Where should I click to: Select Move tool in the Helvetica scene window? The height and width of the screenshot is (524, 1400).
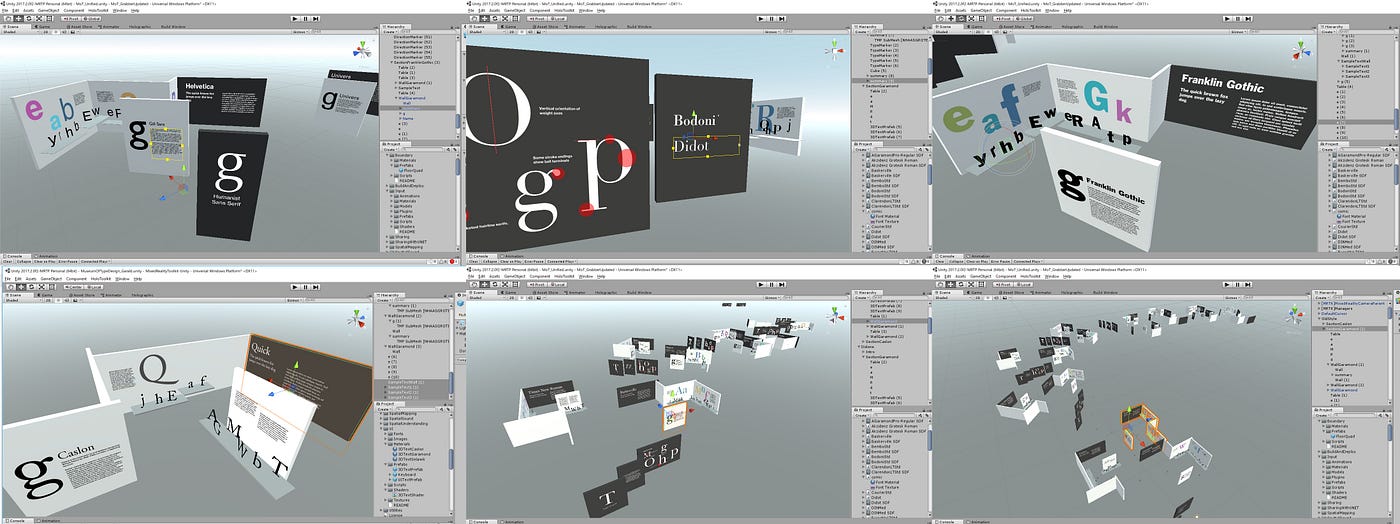[19, 19]
